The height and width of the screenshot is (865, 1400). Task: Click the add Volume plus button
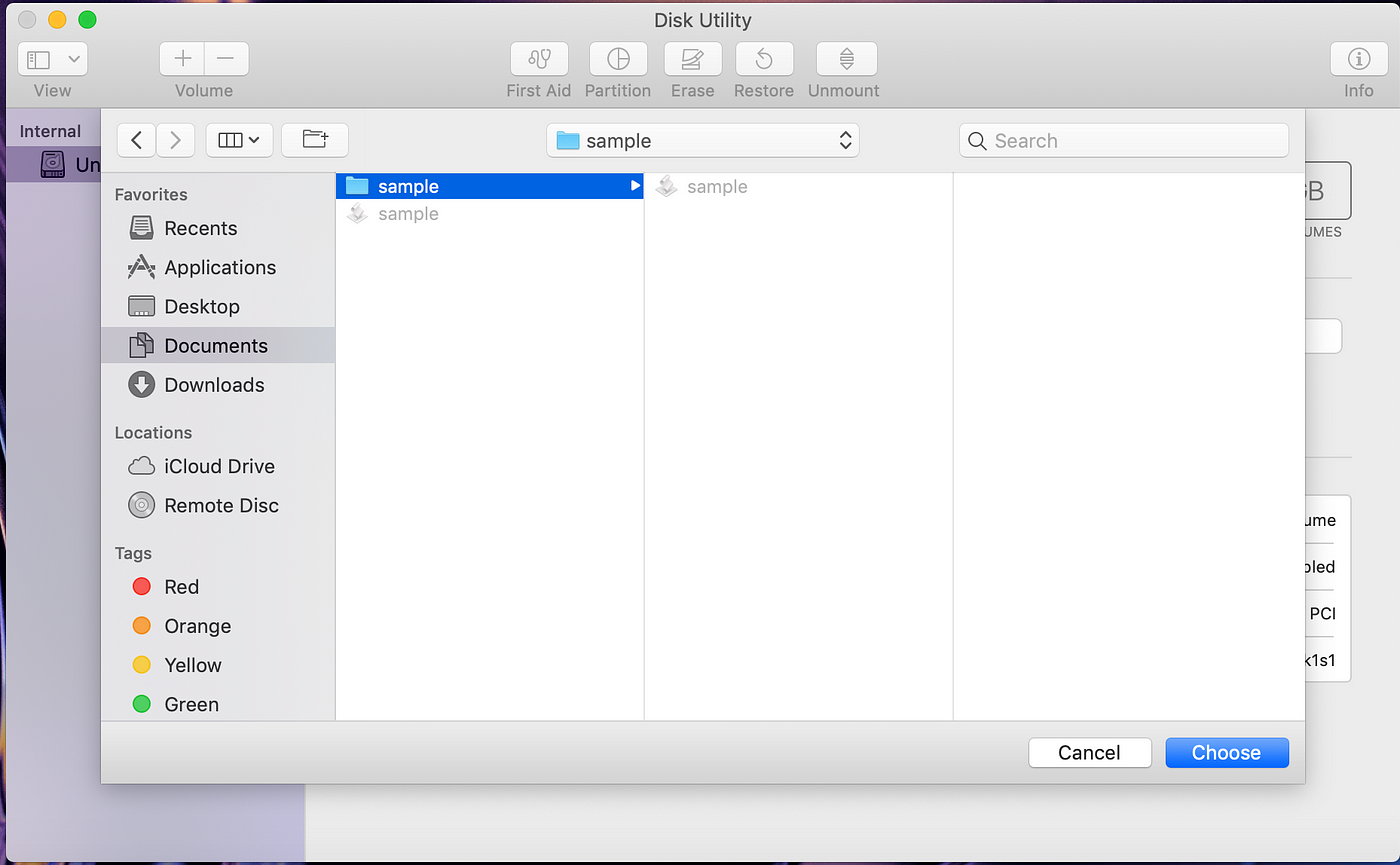182,59
